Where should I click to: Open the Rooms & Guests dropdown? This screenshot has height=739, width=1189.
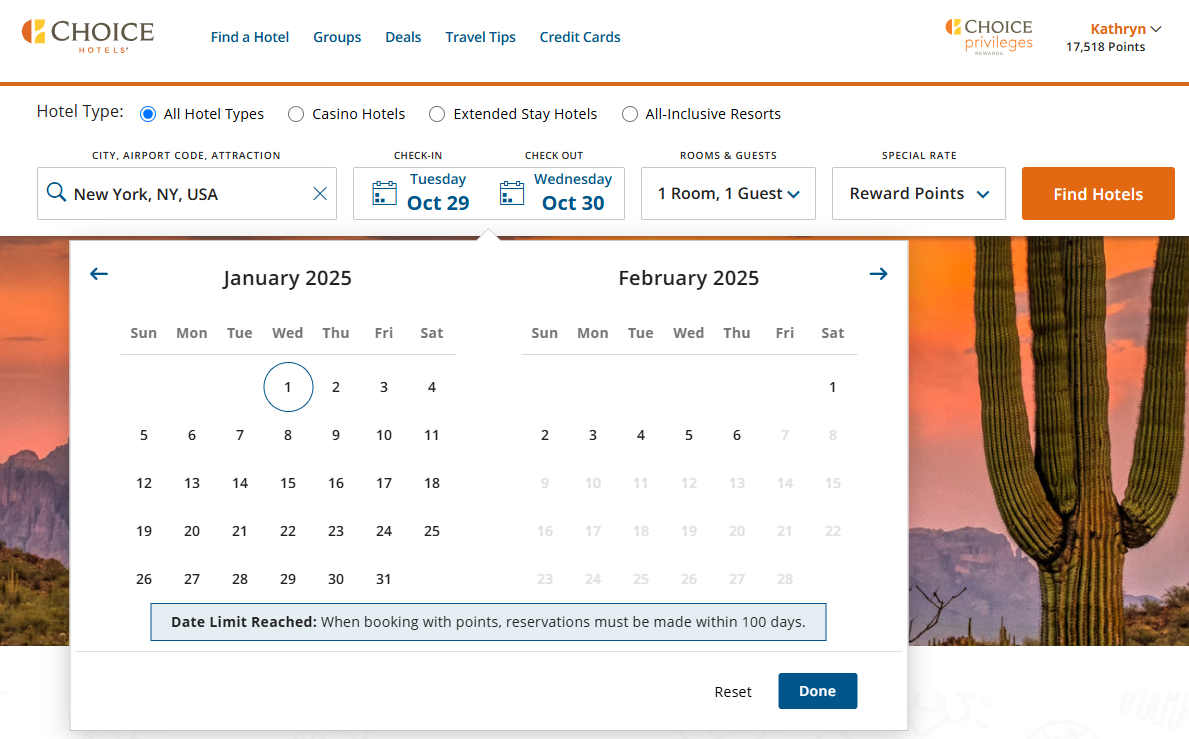(728, 193)
